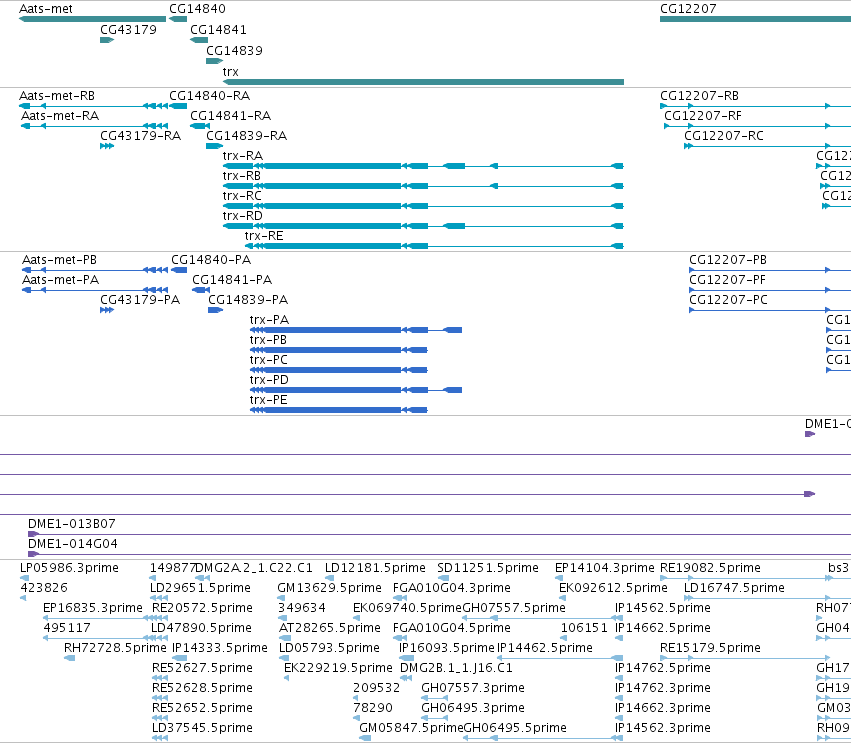
Task: Click the RE19082.5prime EST label
Action: coord(710,568)
